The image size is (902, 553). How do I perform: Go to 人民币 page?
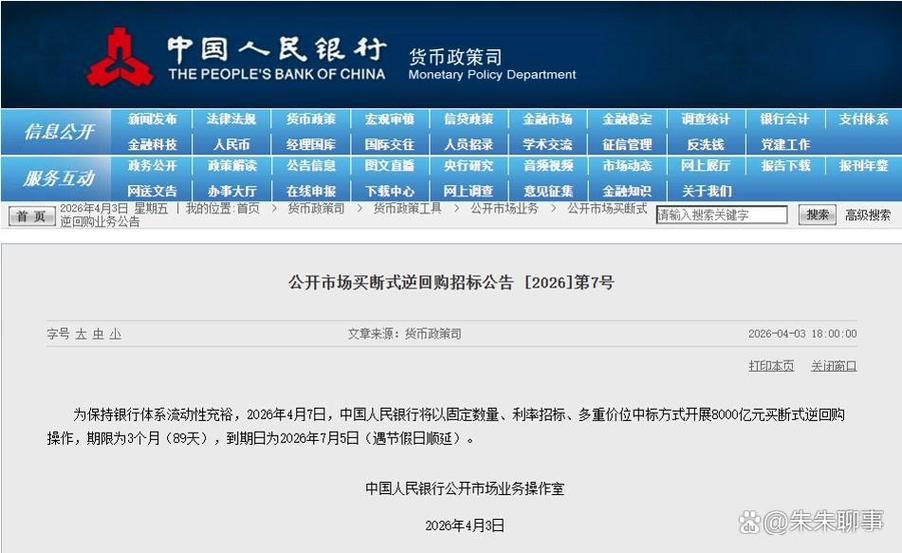click(231, 144)
